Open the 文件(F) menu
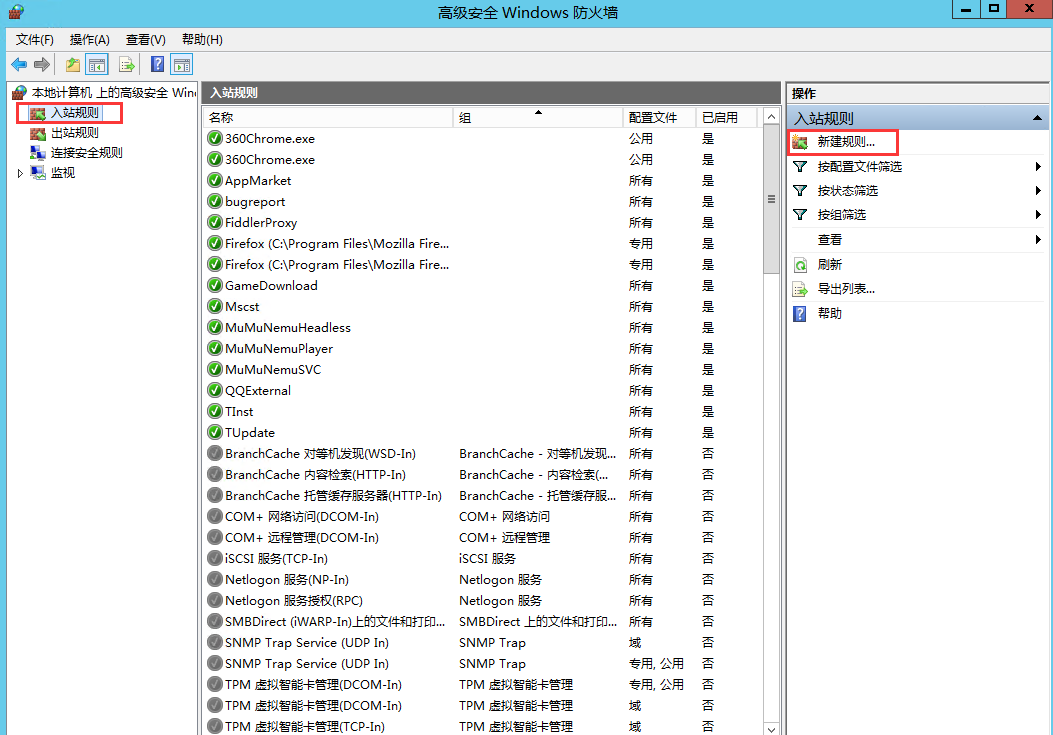1053x735 pixels. pos(34,40)
